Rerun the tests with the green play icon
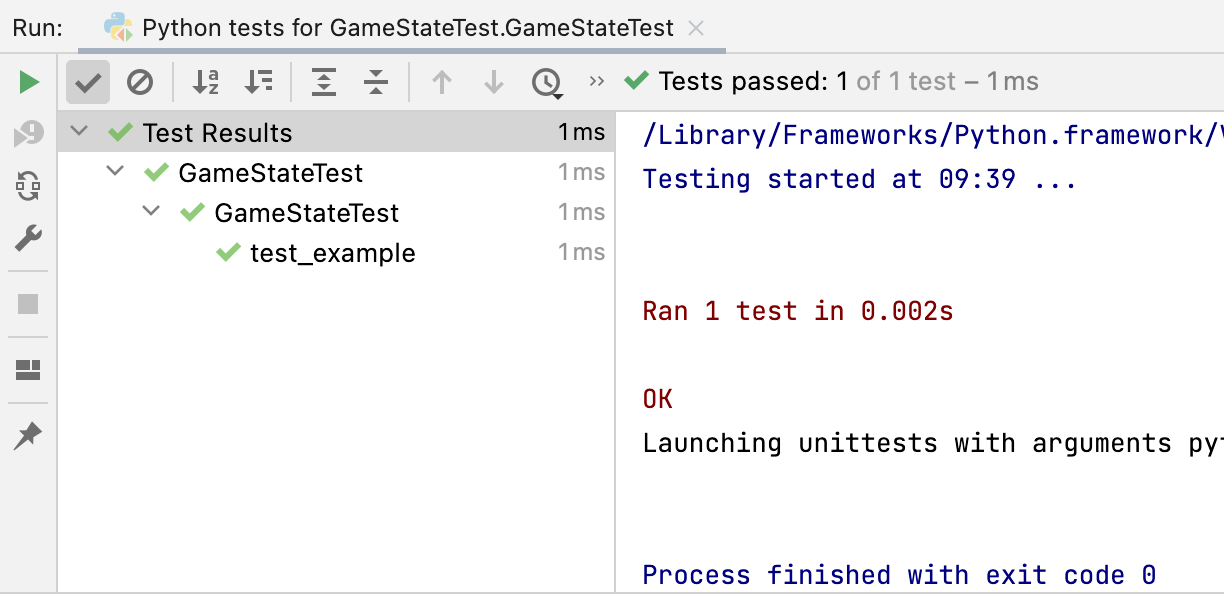1224x594 pixels. [x=29, y=82]
